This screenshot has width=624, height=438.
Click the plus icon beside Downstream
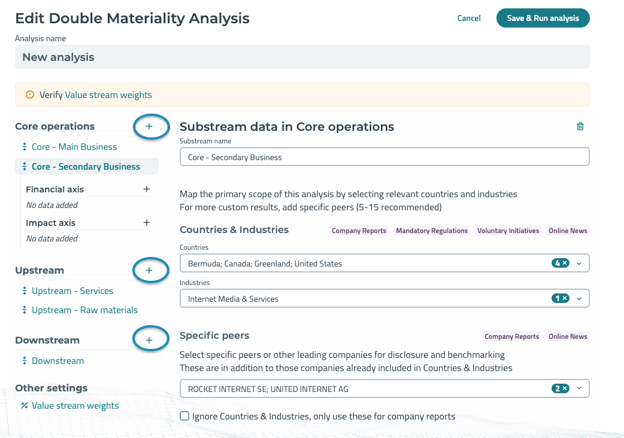(x=149, y=340)
